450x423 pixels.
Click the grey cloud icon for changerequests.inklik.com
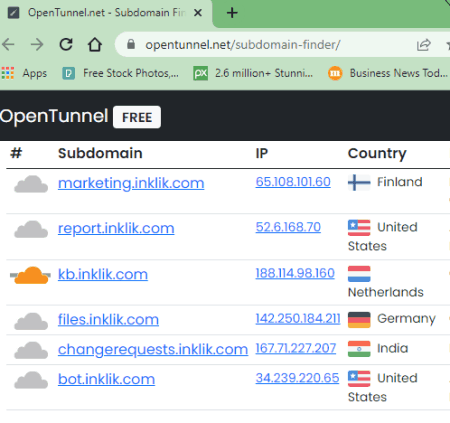coord(31,350)
